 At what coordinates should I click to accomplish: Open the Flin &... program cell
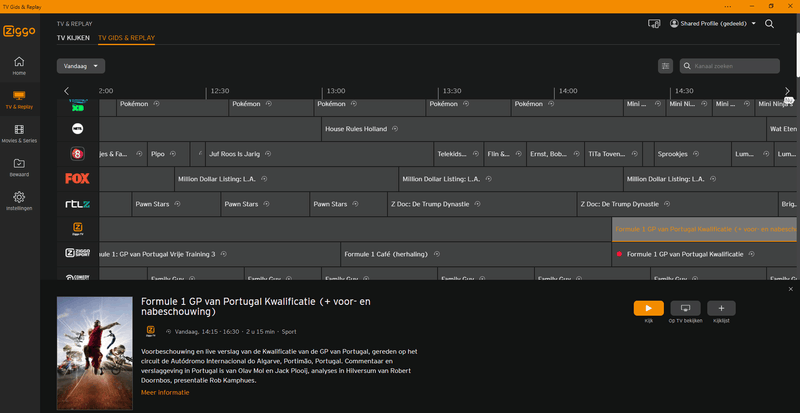tap(505, 154)
